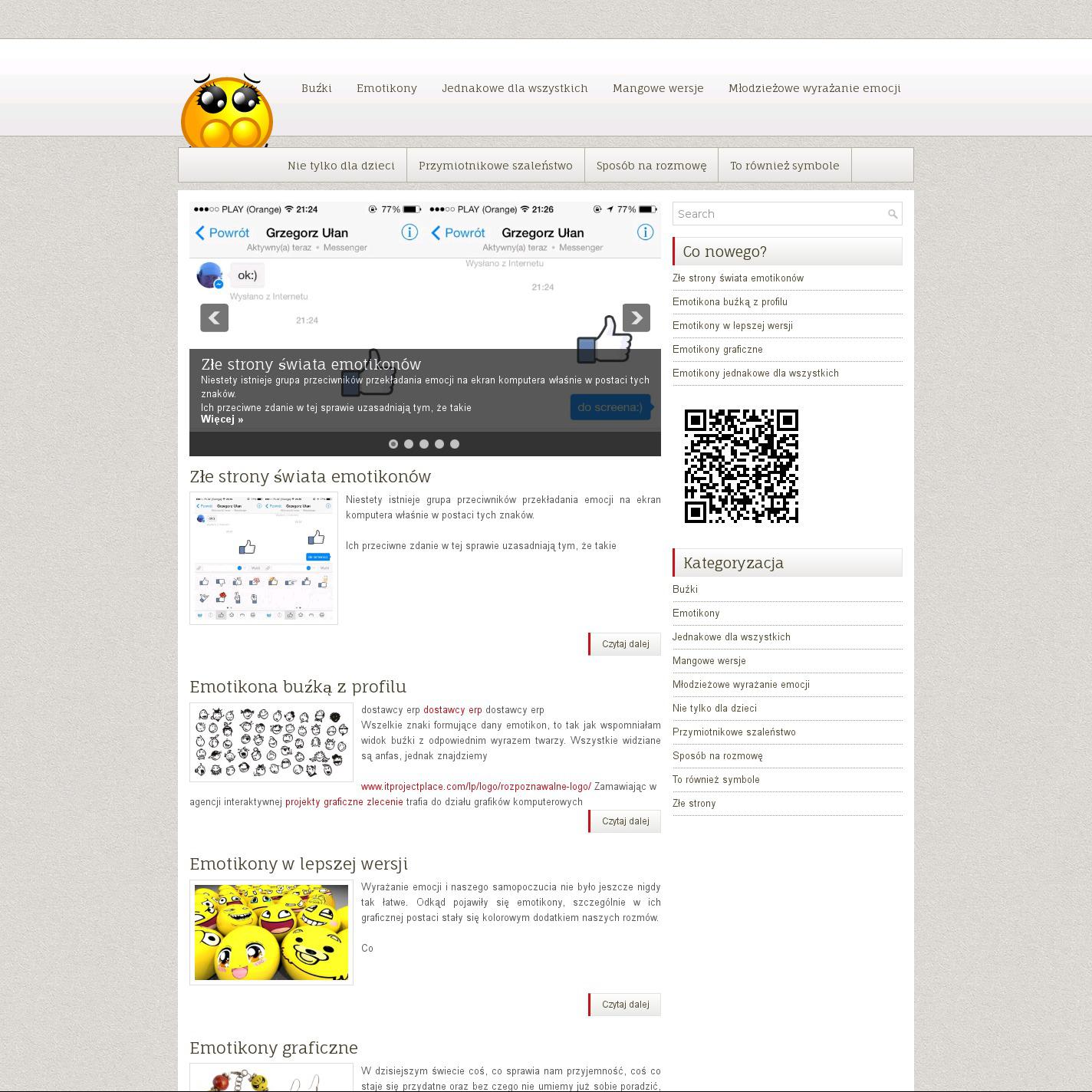The height and width of the screenshot is (1092, 1092).
Task: Open Złe strony category in sidebar
Action: coord(693,804)
